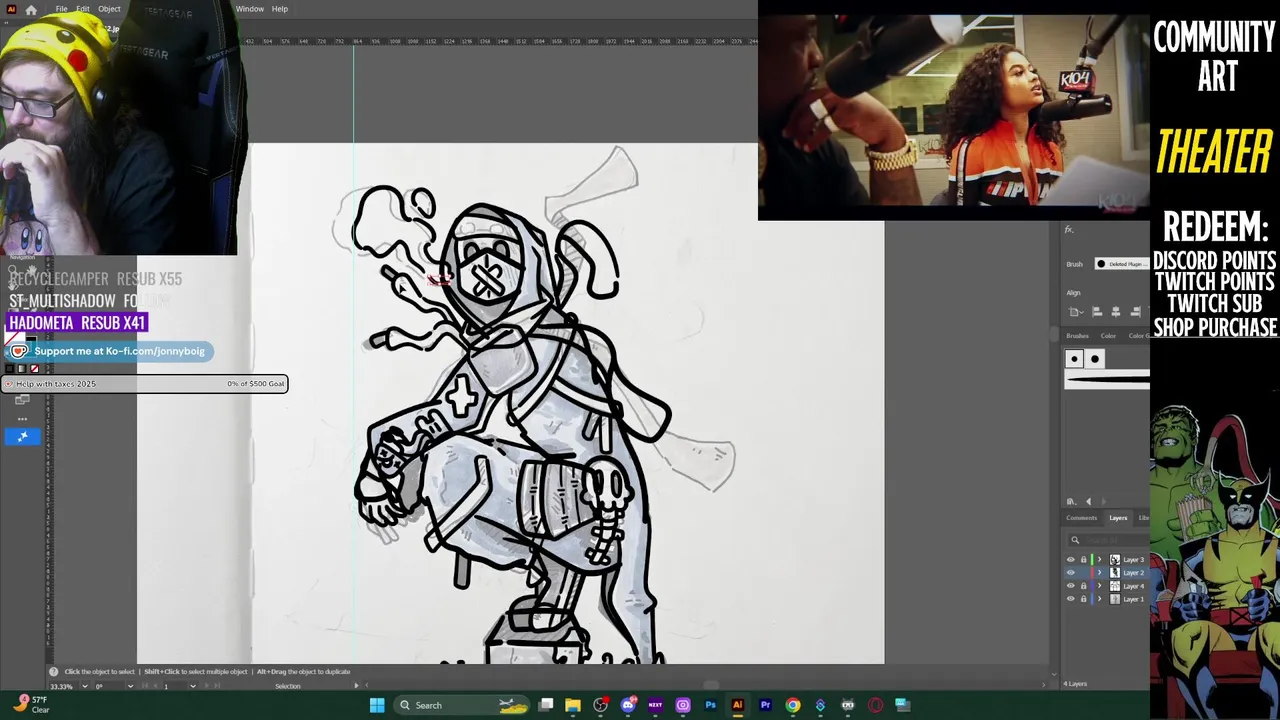
Task: Toggle visibility of Layer 2
Action: pyautogui.click(x=1071, y=573)
